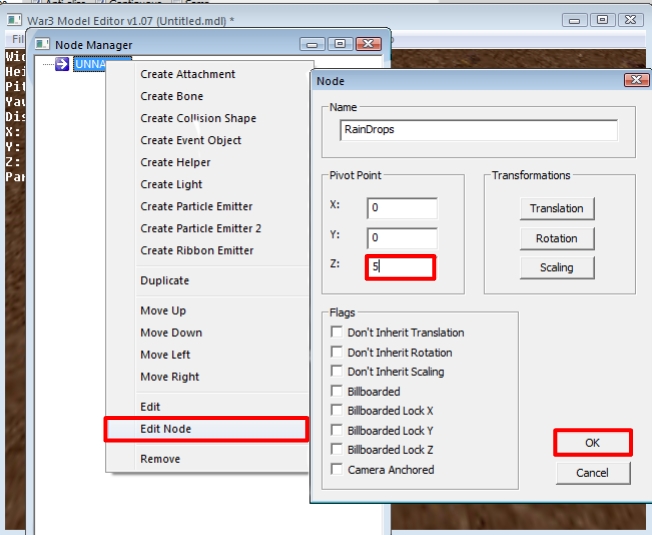
Task: Toggle the Billboarded Lock Y checkbox
Action: point(336,430)
